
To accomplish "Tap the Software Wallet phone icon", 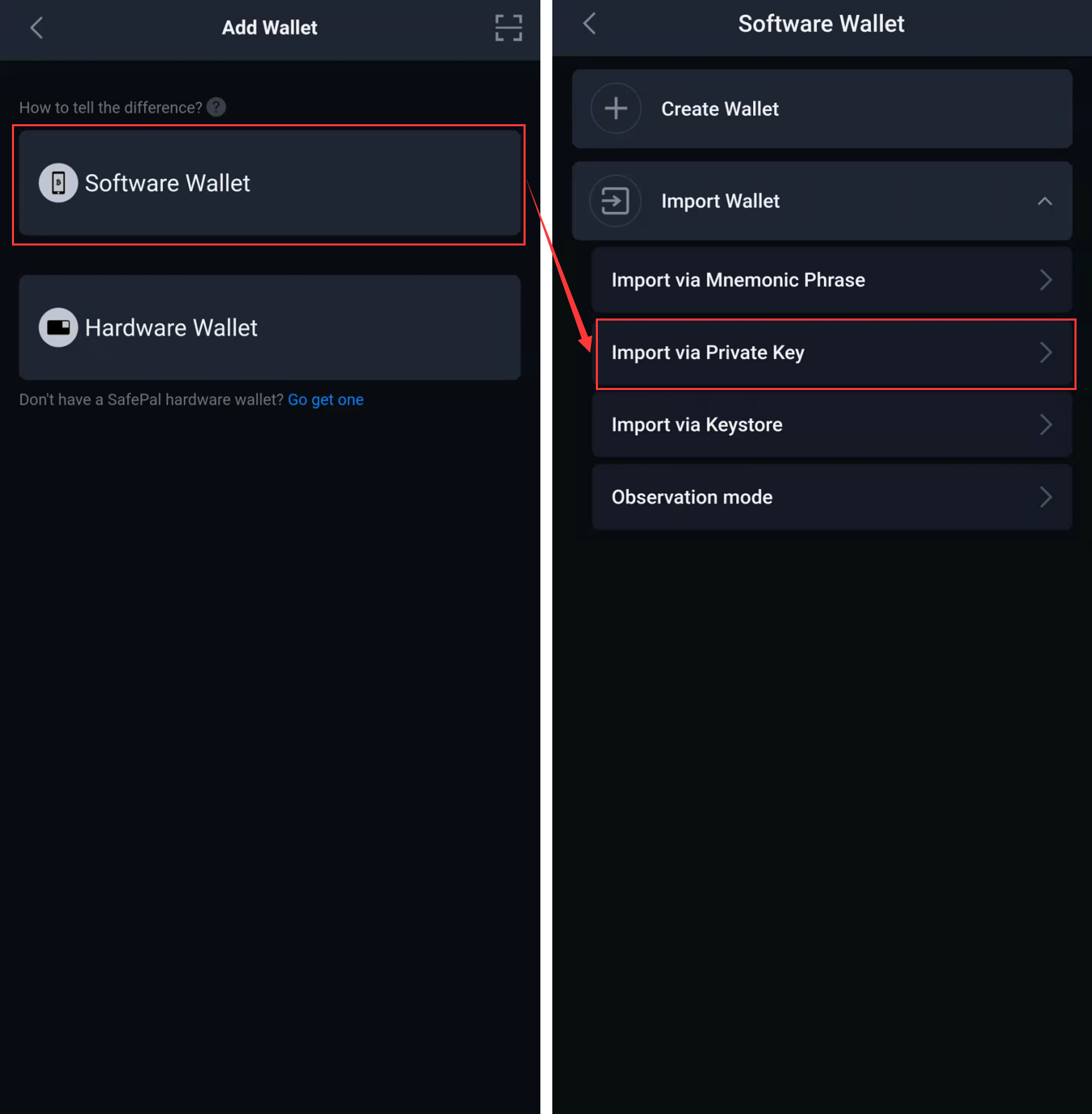I will click(58, 183).
